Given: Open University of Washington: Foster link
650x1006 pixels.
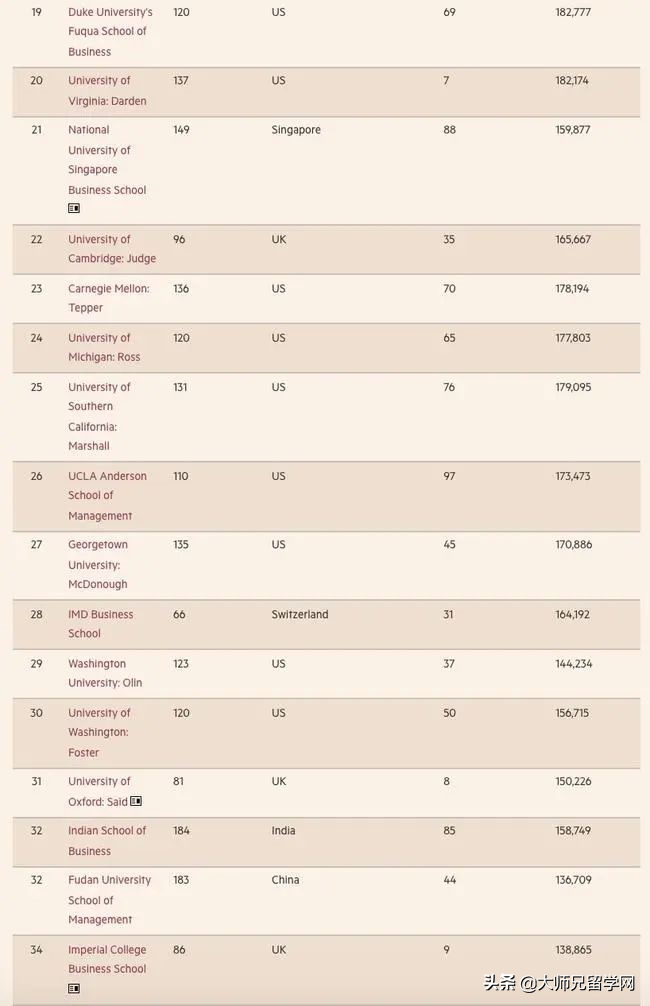Looking at the screenshot, I should (x=99, y=732).
